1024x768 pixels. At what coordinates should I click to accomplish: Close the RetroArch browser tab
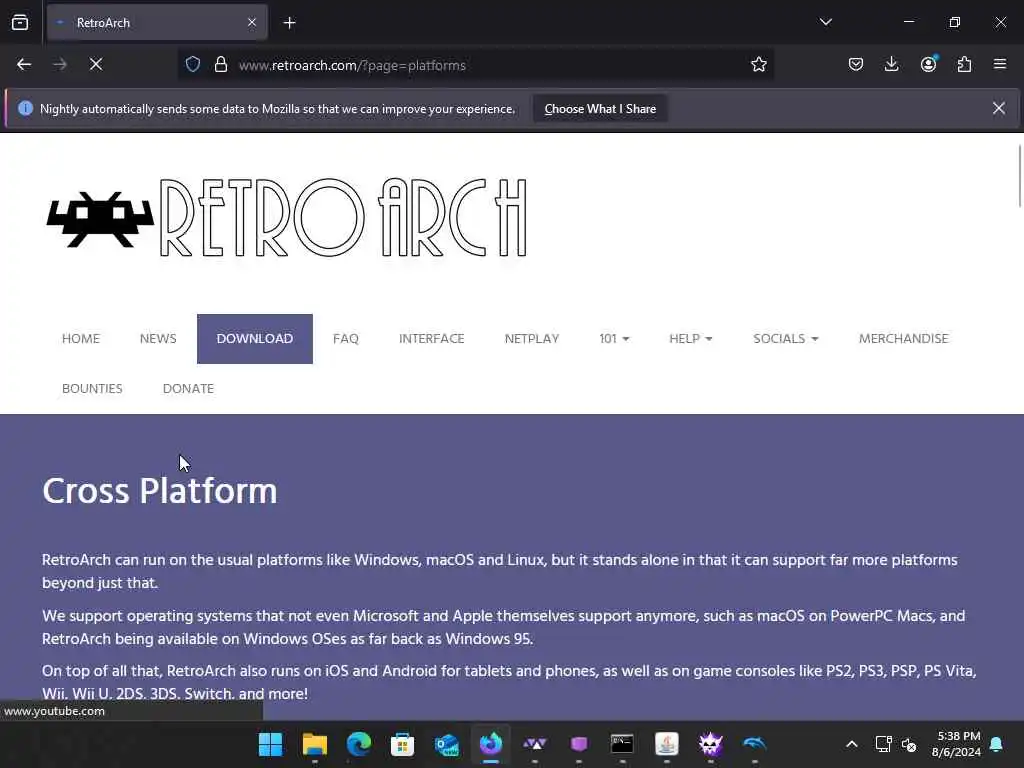click(252, 23)
